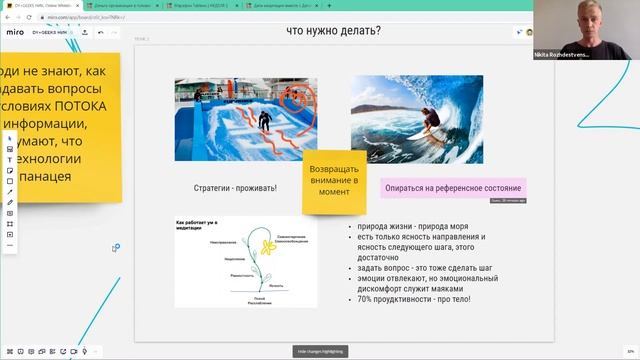Open the Frames panel icon in bottom toolbar
This screenshot has height=360, width=640.
pyautogui.click(x=10, y=351)
